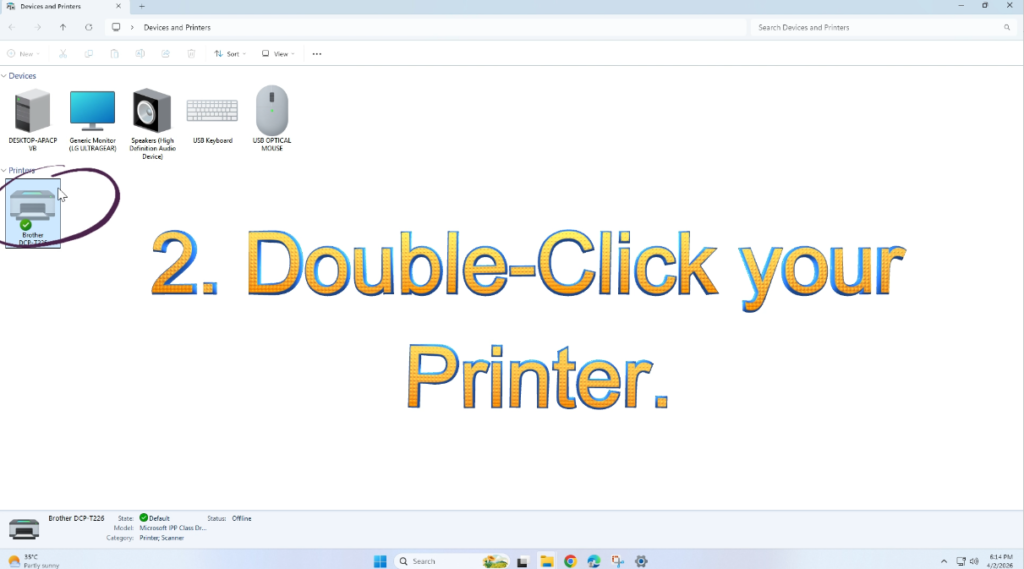Click the This PC monitor icon in address bar
1024x569 pixels.
(116, 27)
